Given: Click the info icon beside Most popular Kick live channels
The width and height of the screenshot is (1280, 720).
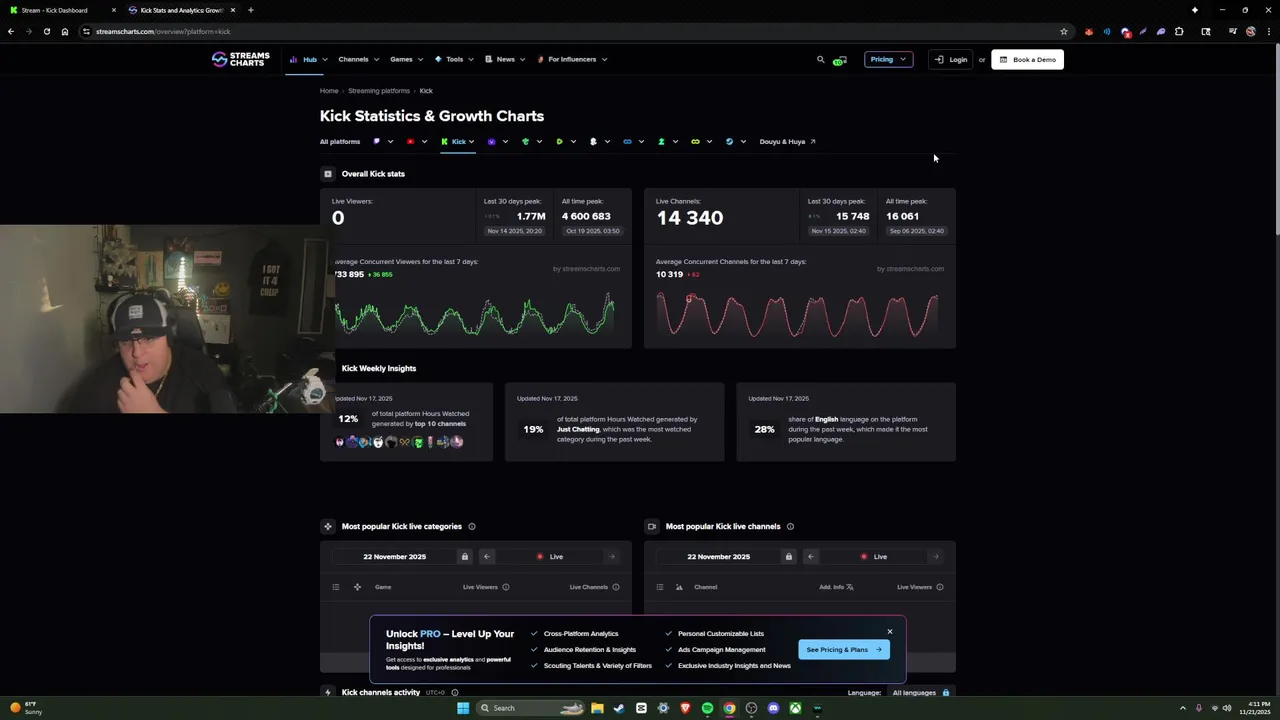Looking at the screenshot, I should point(790,526).
